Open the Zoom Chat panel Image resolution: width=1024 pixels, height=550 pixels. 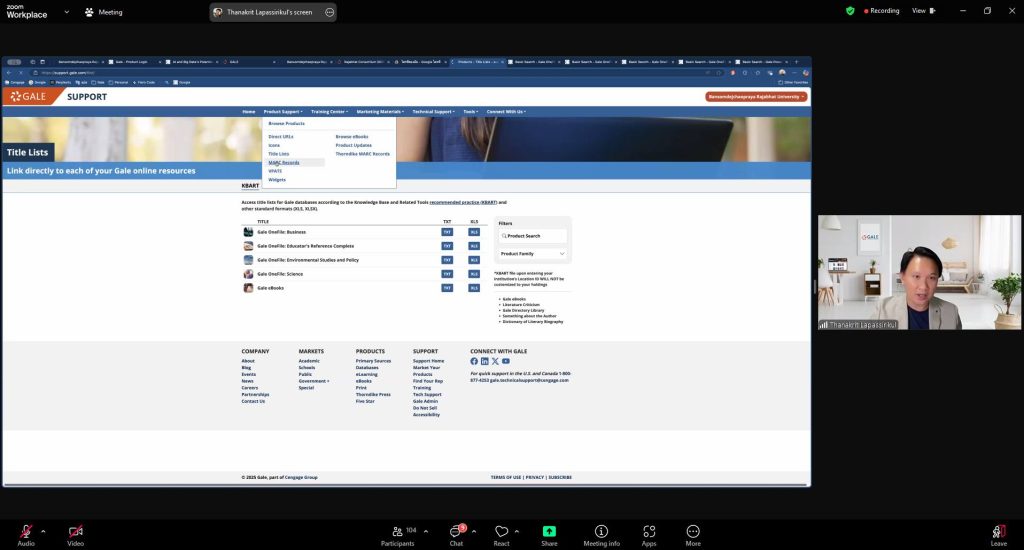[x=456, y=534]
